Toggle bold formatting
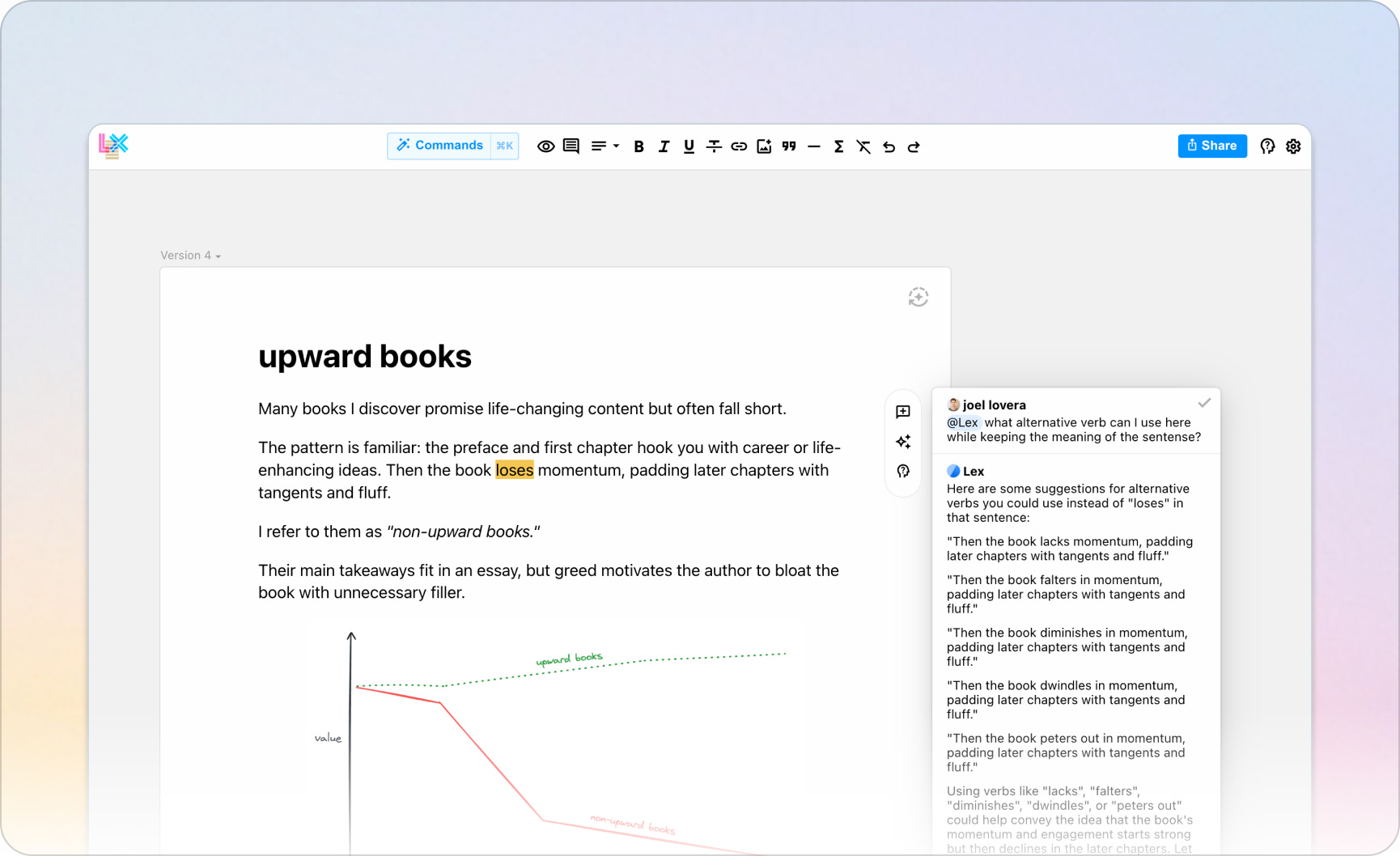 638,146
